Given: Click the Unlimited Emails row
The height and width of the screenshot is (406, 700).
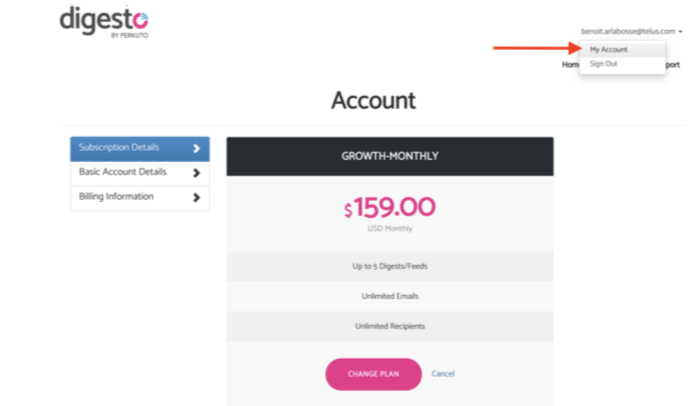Looking at the screenshot, I should coord(390,296).
